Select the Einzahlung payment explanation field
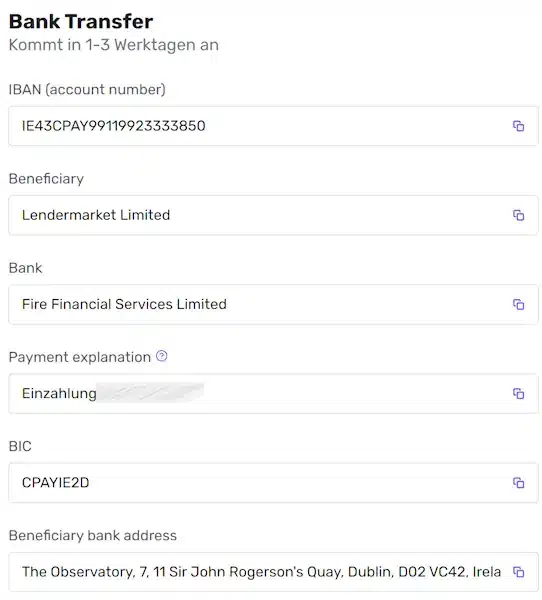This screenshot has width=542, height=600. click(273, 393)
